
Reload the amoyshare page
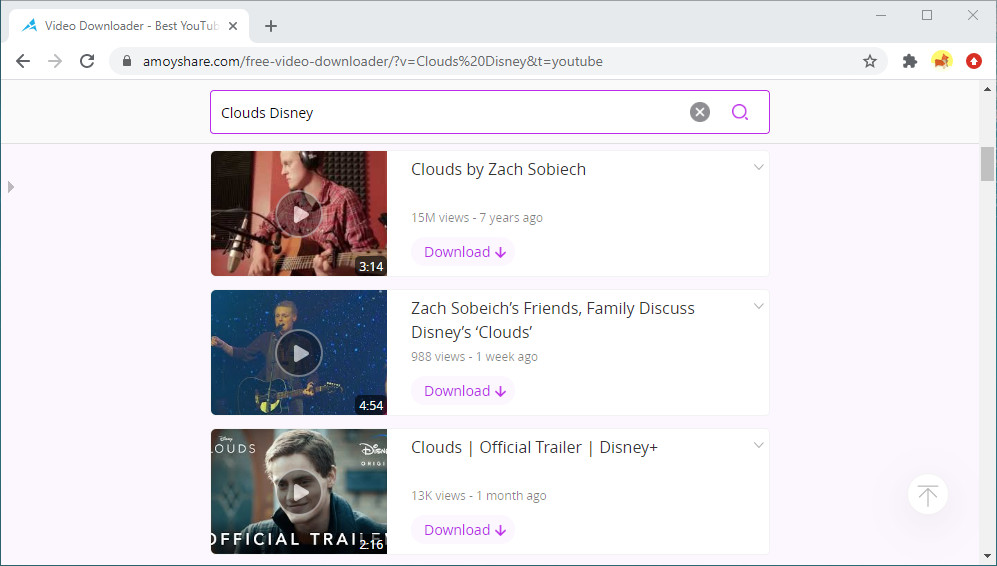(87, 61)
